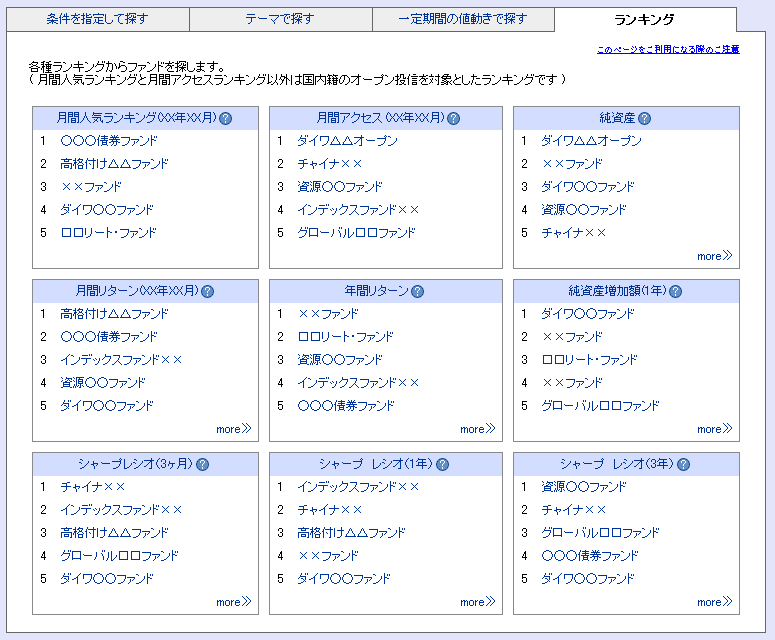Open rank 1 チャイナ×× in シャープレシオ(3ヶ月)

pos(93,487)
